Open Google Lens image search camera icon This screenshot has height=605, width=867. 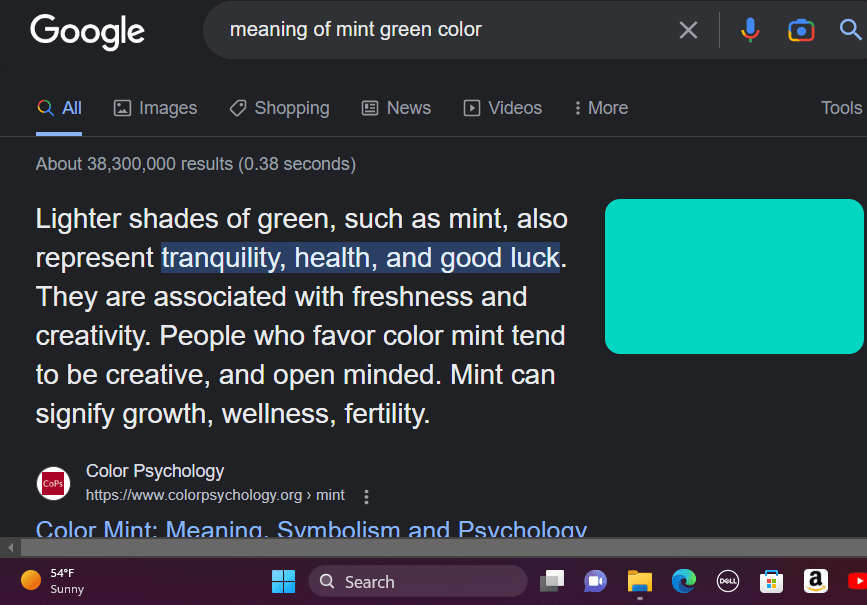pyautogui.click(x=801, y=30)
